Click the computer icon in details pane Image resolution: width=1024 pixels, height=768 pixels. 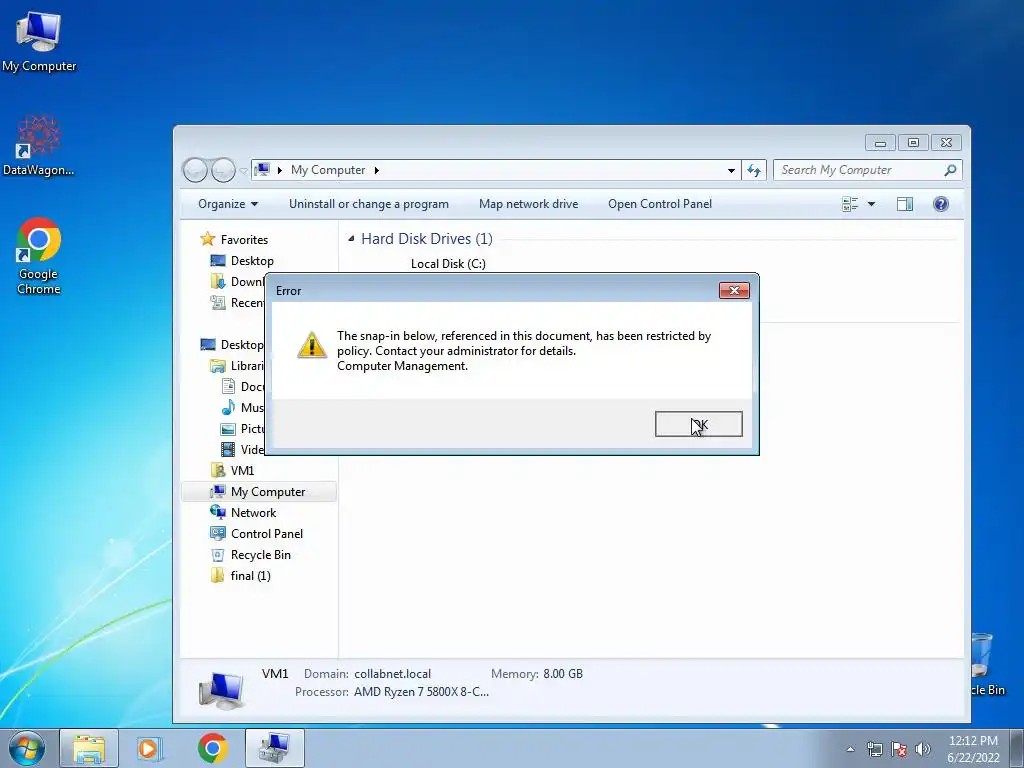[x=221, y=689]
